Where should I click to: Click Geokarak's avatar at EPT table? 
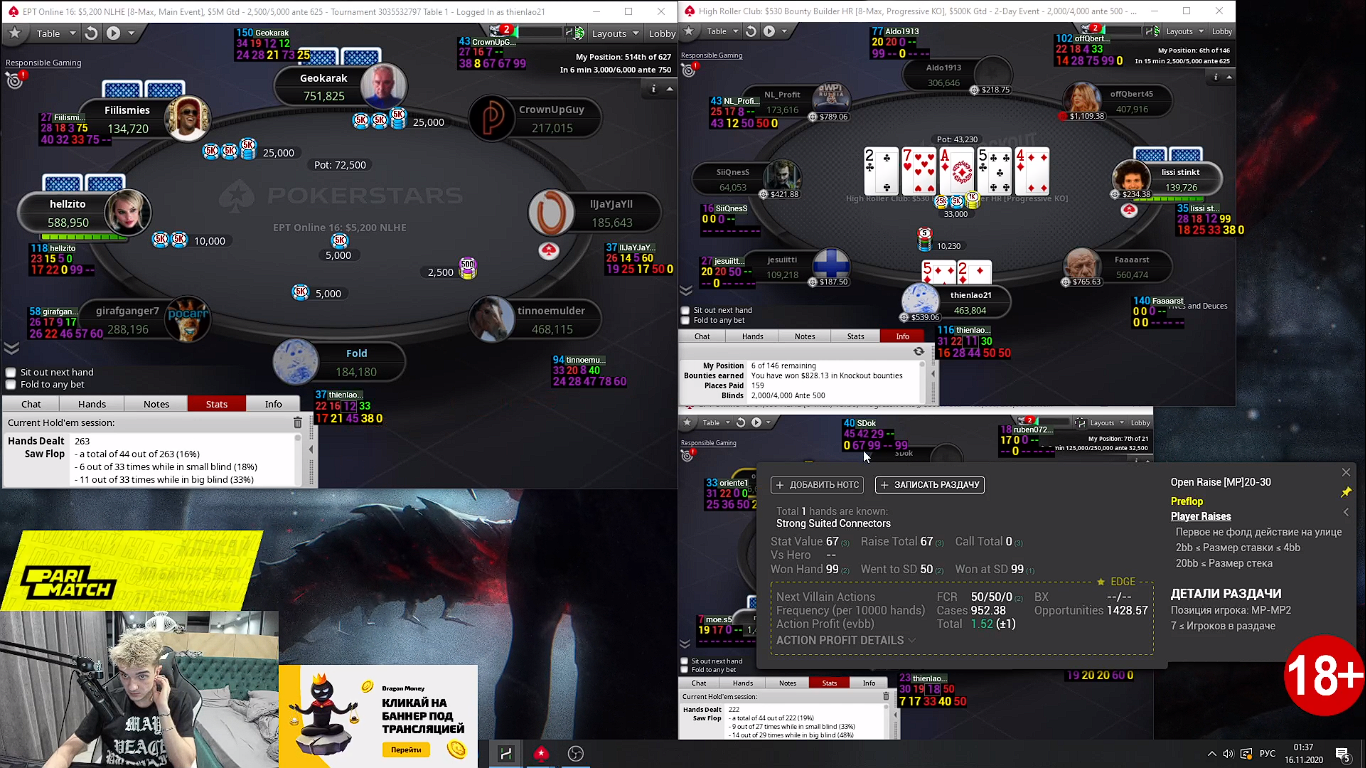coord(382,86)
